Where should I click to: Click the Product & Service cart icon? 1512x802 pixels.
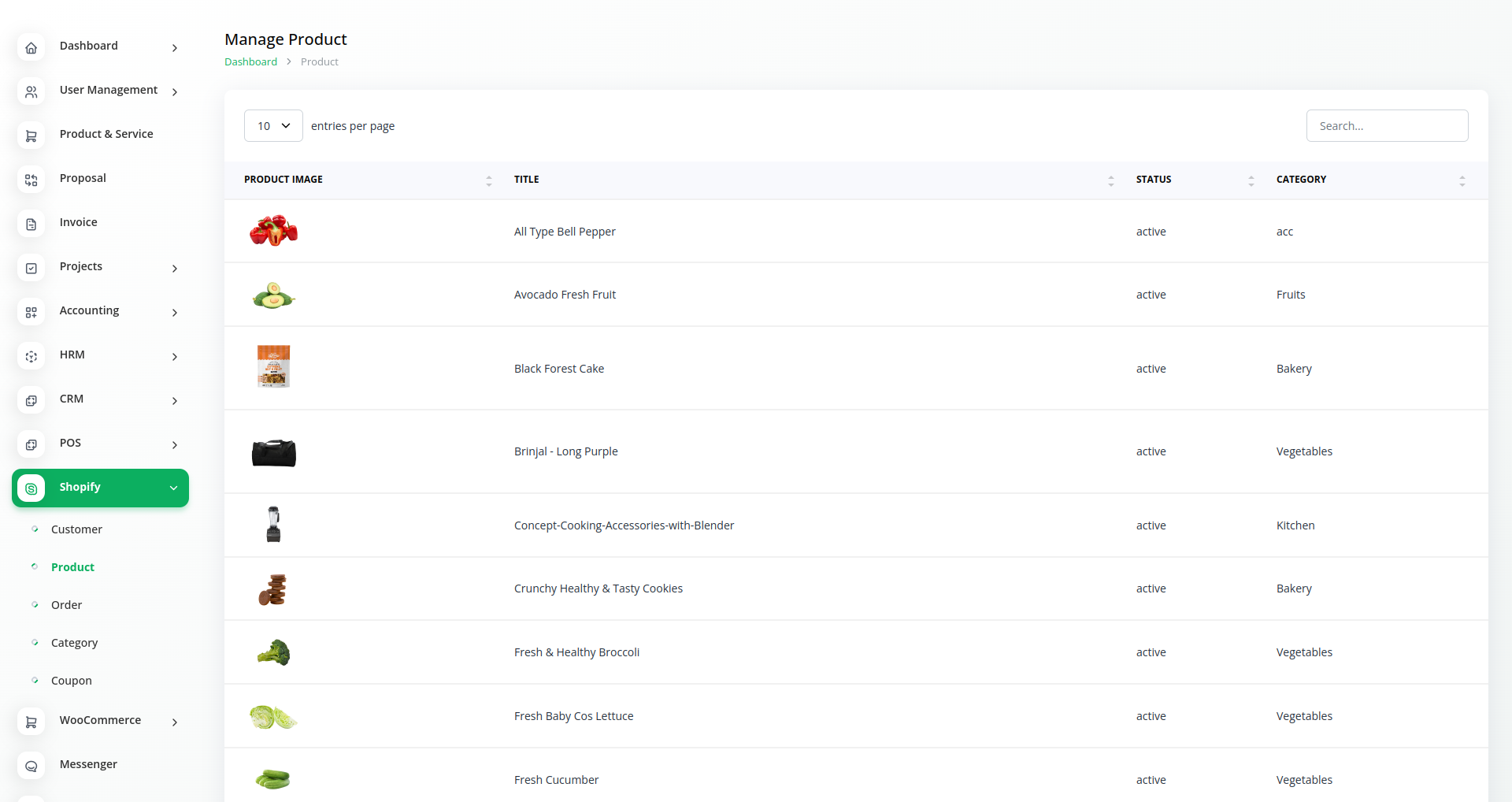tap(31, 136)
